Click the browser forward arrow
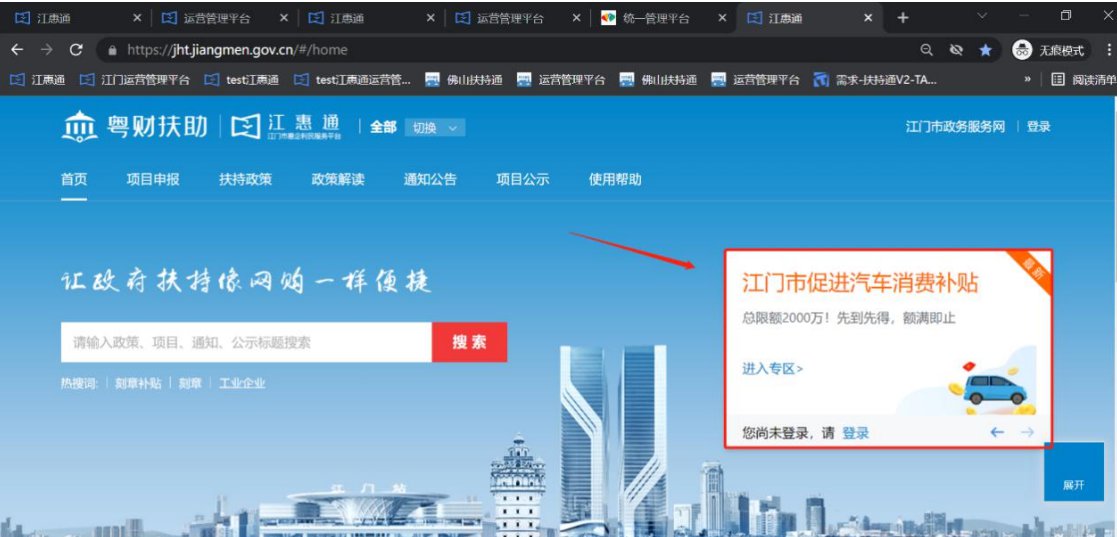The height and width of the screenshot is (537, 1117). tap(46, 50)
